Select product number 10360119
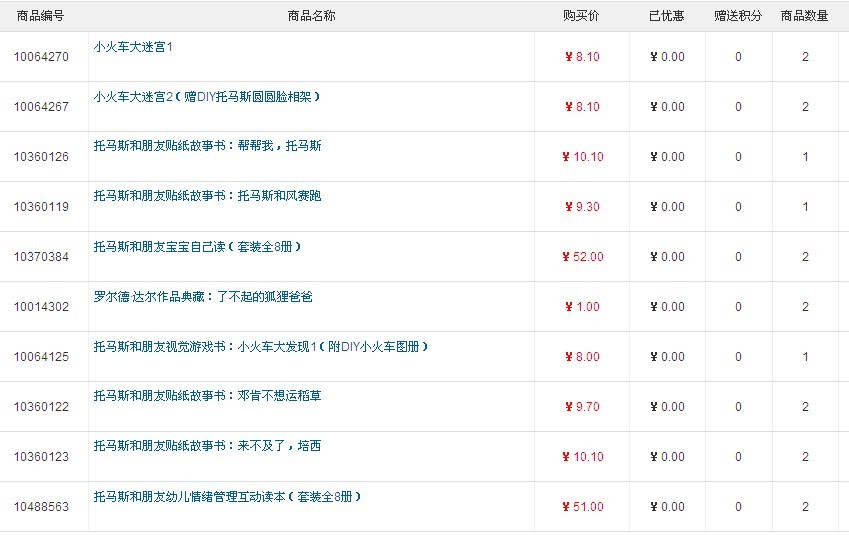 tap(41, 207)
